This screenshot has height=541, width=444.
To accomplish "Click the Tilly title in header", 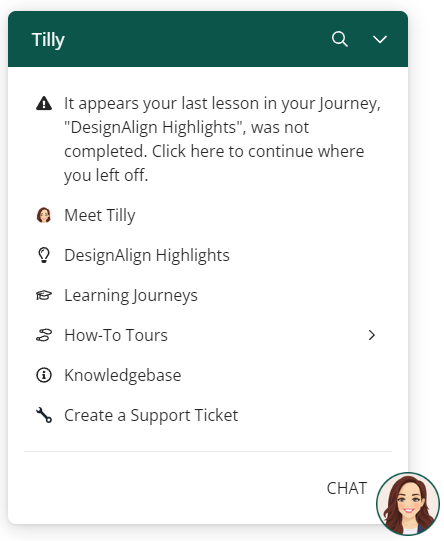I will coord(48,40).
